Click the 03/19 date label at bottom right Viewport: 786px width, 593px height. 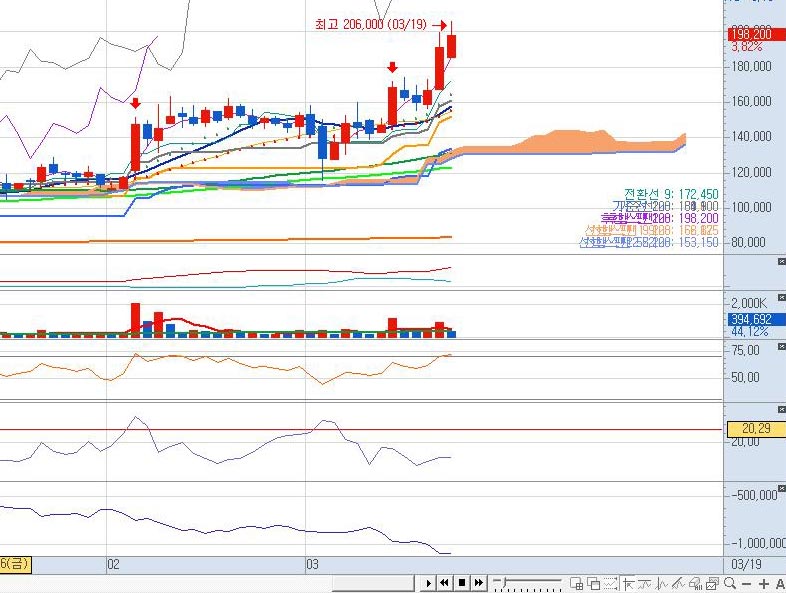pos(746,564)
